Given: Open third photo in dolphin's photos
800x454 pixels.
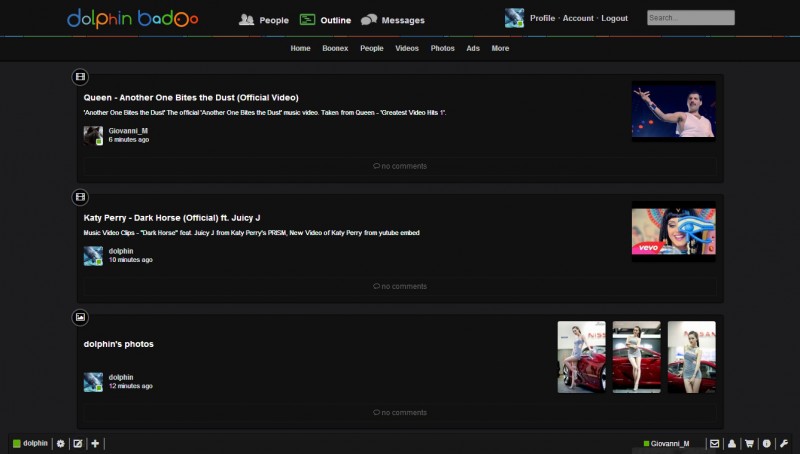Looking at the screenshot, I should [x=691, y=357].
